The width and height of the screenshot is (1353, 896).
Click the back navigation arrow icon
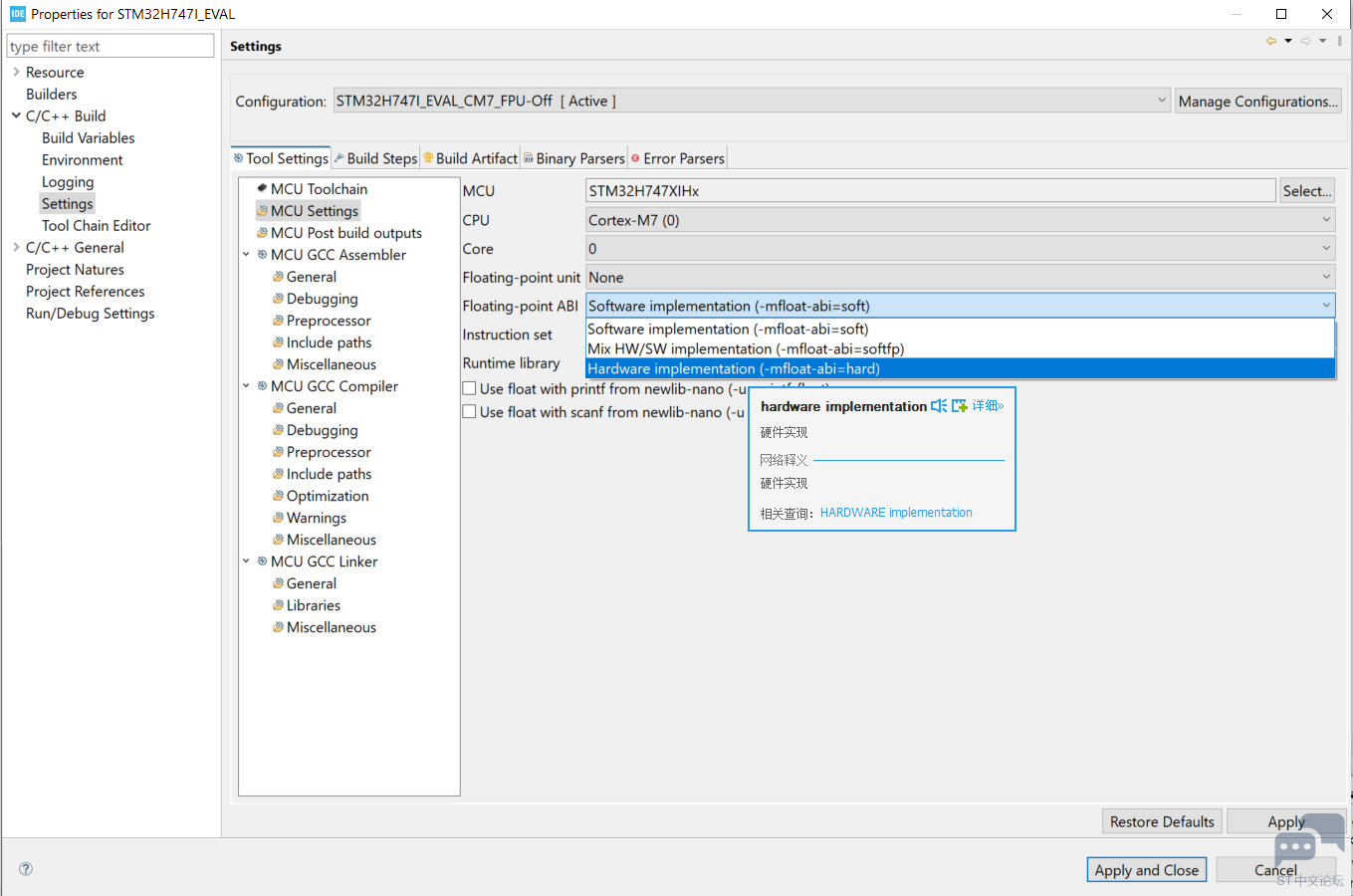tap(1271, 41)
